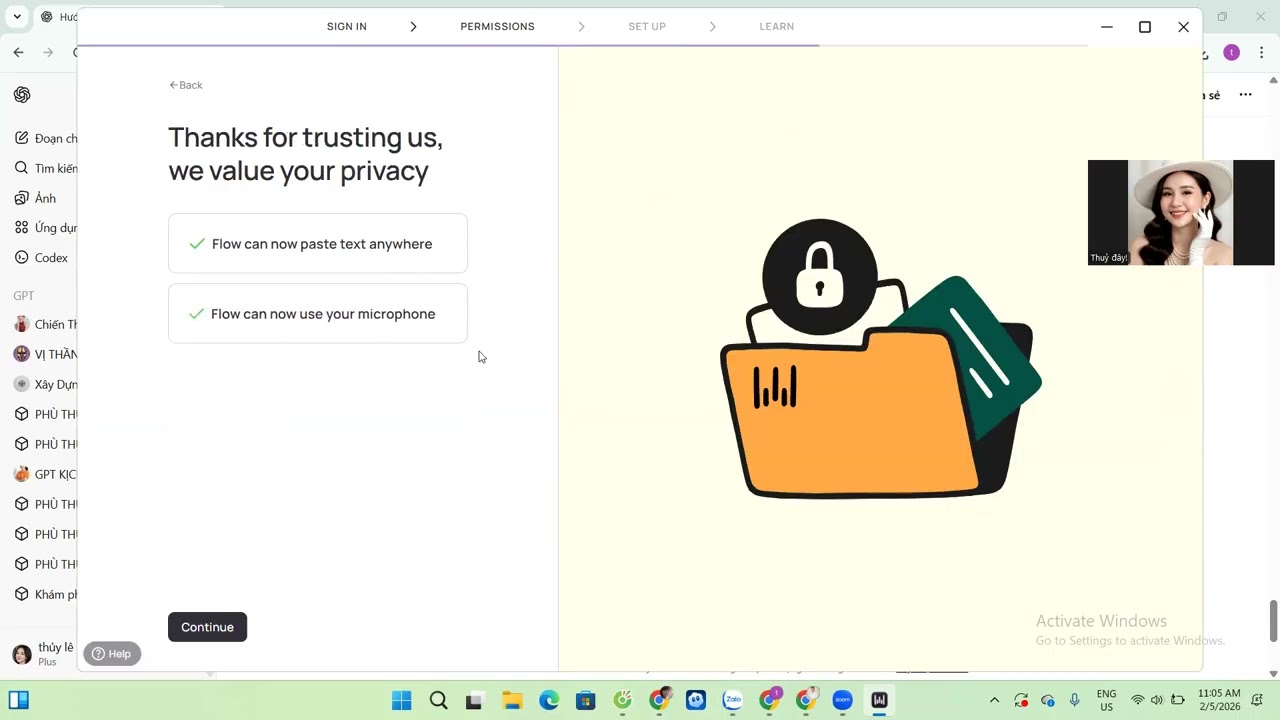Launch Microsoft Edge from the taskbar
1280x720 pixels.
click(549, 700)
